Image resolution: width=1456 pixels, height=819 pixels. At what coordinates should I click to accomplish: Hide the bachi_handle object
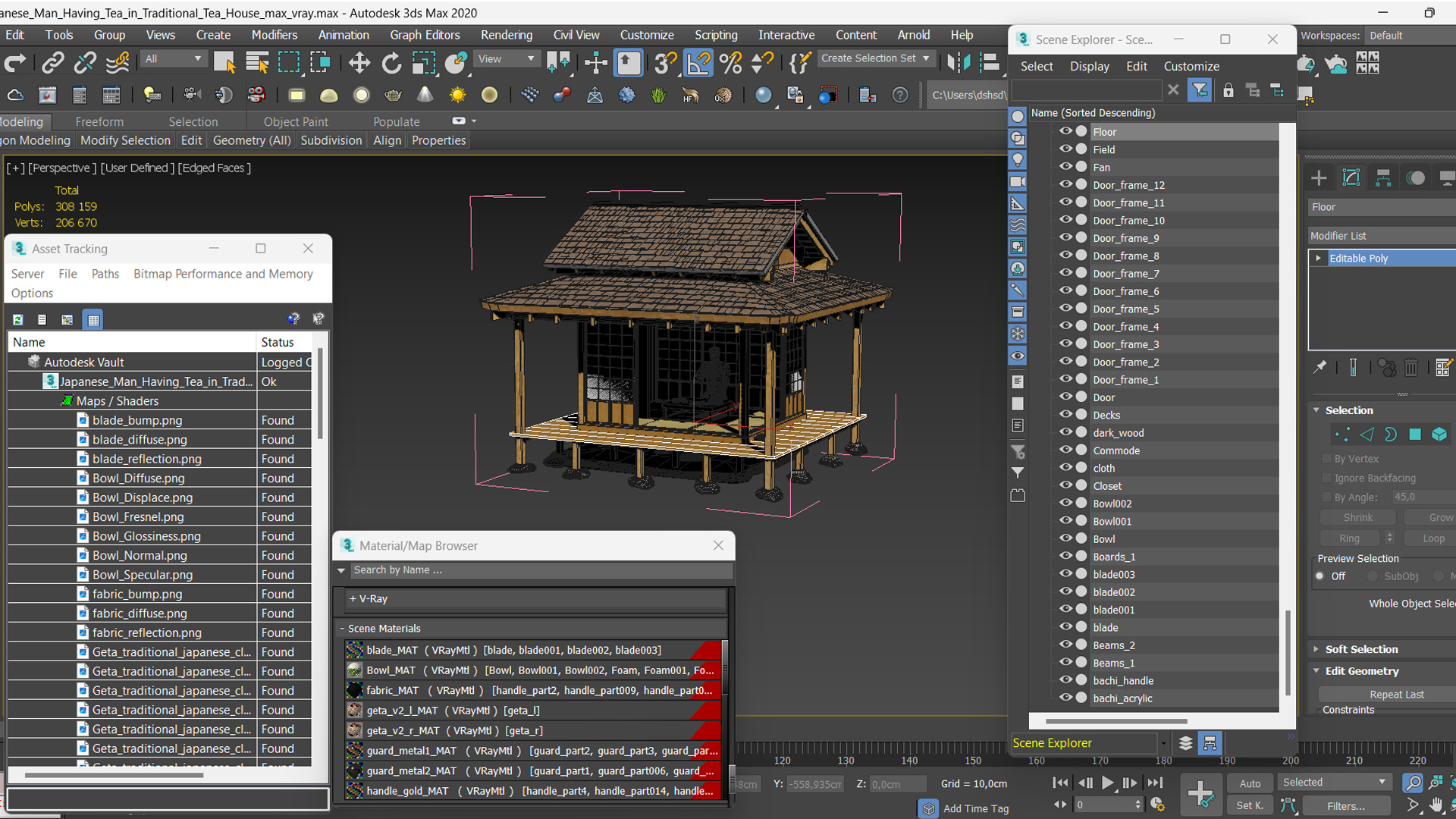(x=1065, y=680)
